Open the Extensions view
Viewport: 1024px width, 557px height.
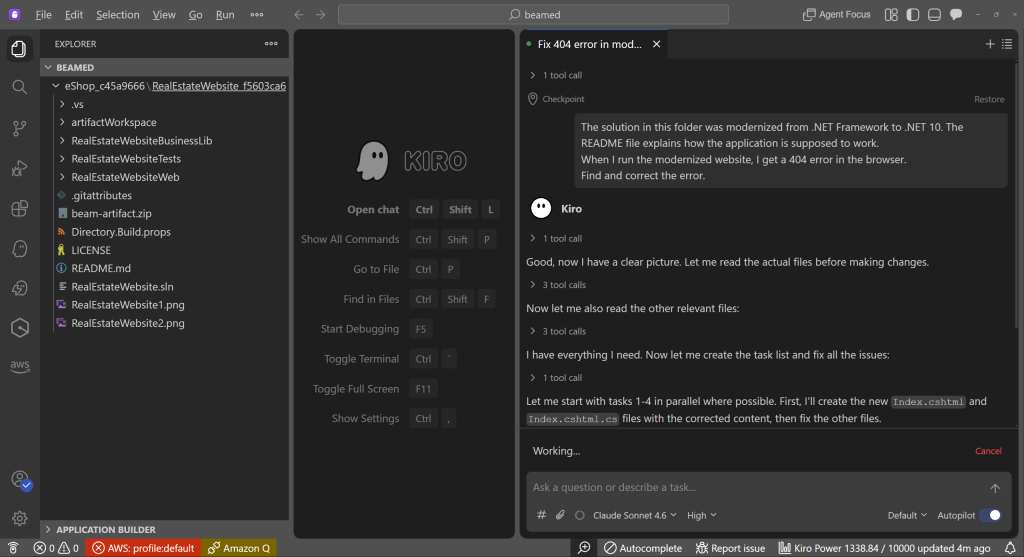tap(20, 208)
